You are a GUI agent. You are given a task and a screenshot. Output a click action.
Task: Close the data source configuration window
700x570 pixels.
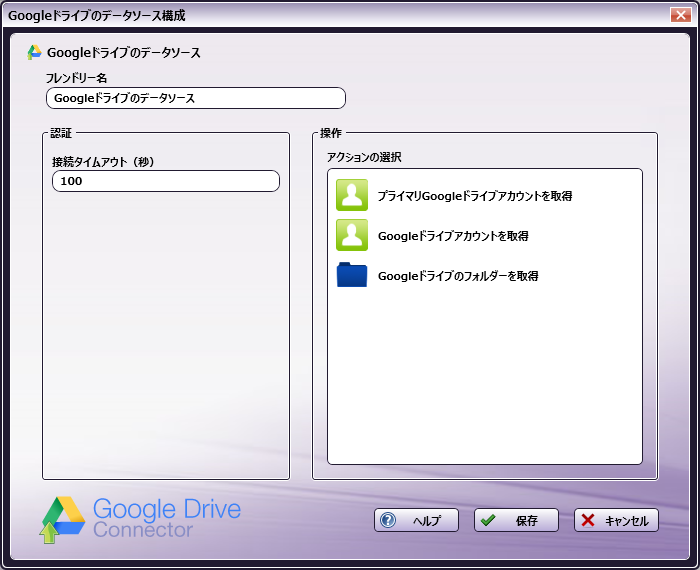pos(680,15)
